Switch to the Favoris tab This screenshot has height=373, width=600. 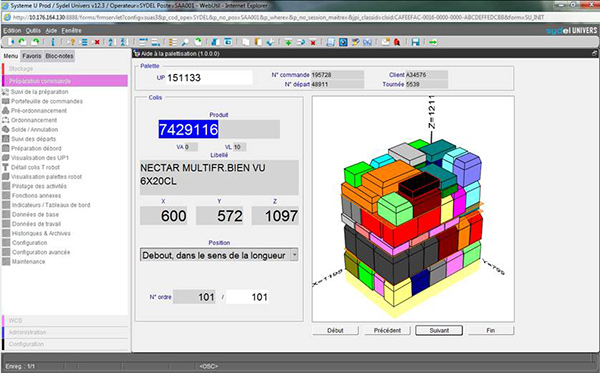(x=32, y=56)
